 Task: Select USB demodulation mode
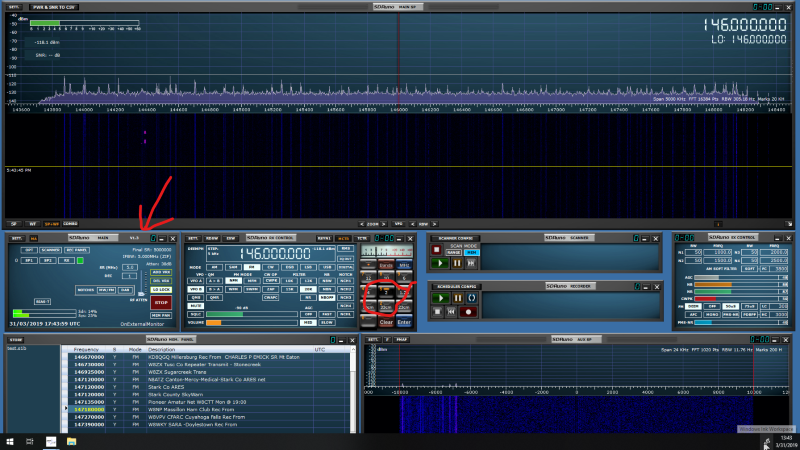coord(327,267)
